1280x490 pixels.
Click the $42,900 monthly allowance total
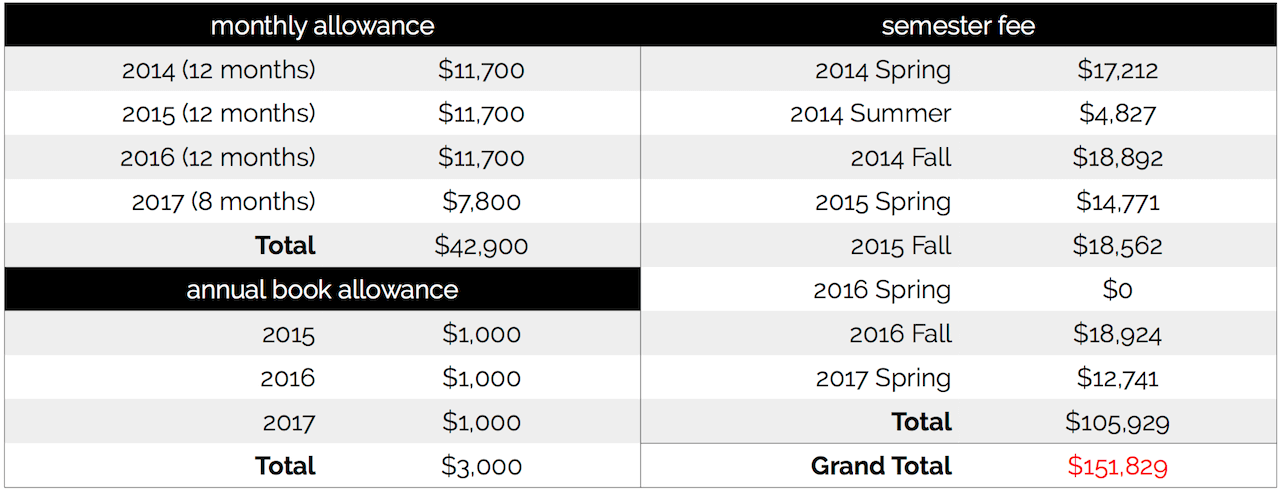coord(481,246)
